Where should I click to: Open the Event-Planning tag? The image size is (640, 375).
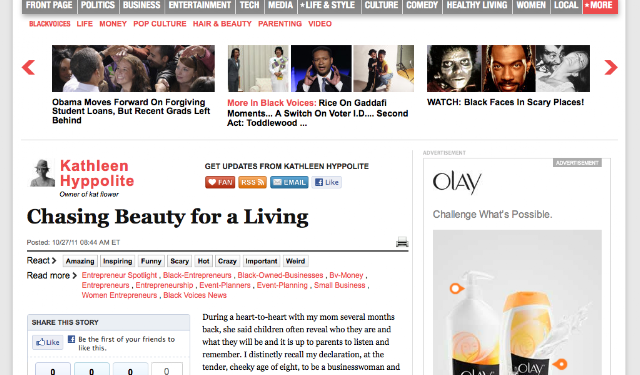point(282,285)
